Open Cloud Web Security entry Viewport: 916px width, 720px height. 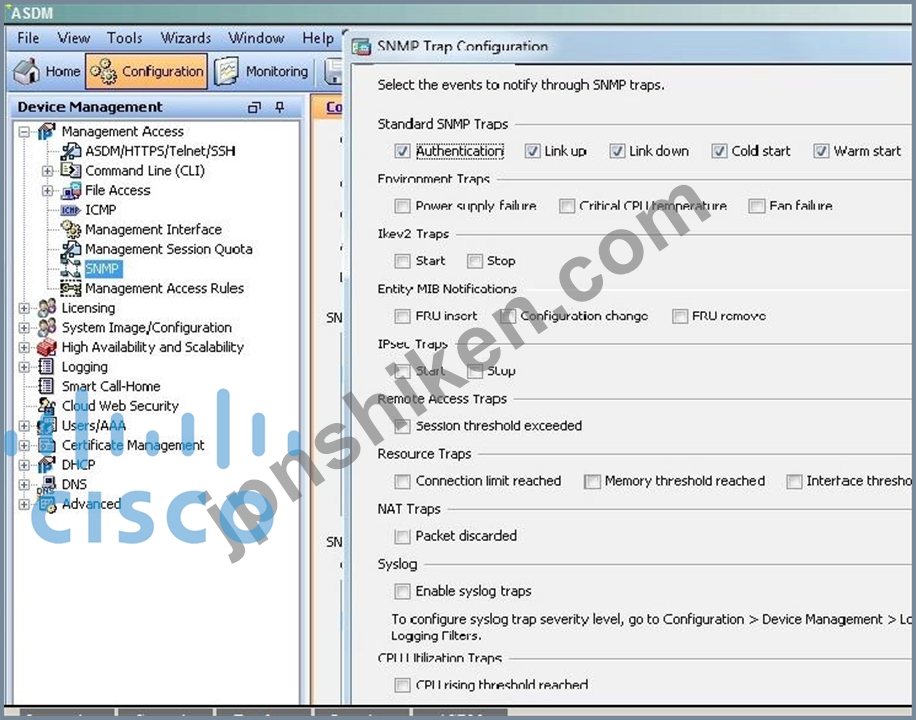(x=120, y=406)
